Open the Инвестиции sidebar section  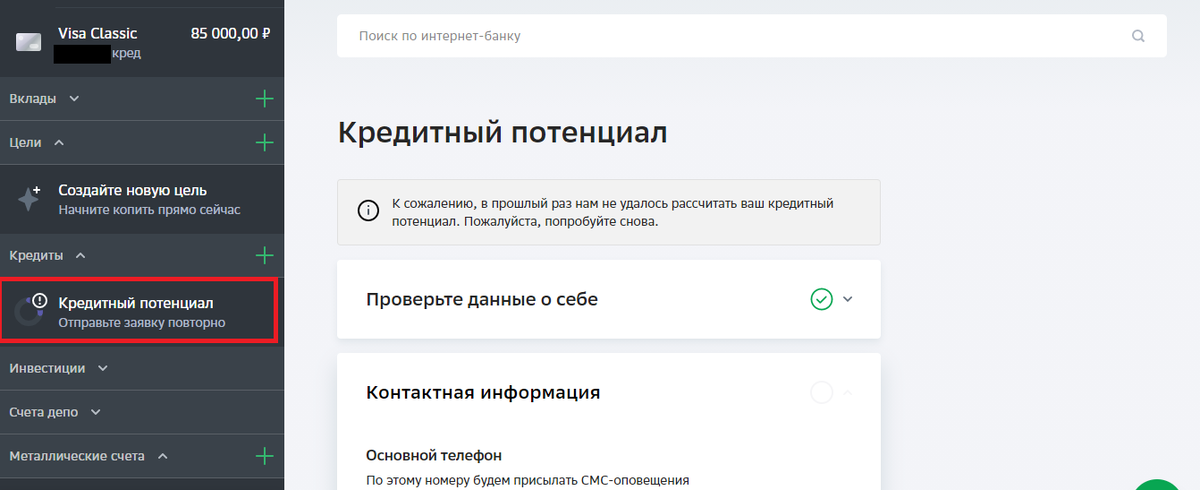142,368
